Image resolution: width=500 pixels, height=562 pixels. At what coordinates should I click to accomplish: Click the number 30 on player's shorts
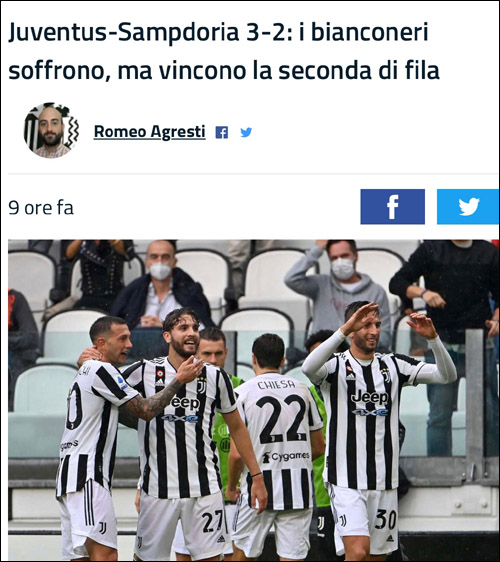pyautogui.click(x=386, y=519)
